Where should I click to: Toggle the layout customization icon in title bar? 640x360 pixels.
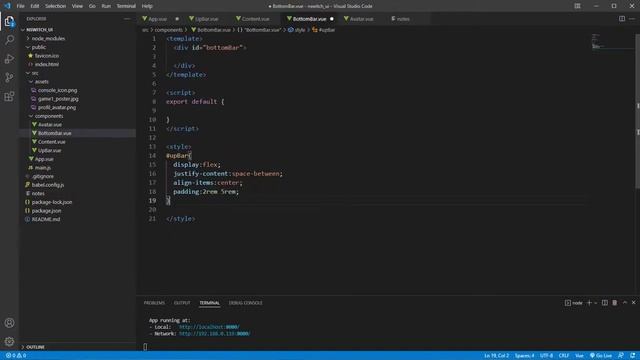point(577,6)
